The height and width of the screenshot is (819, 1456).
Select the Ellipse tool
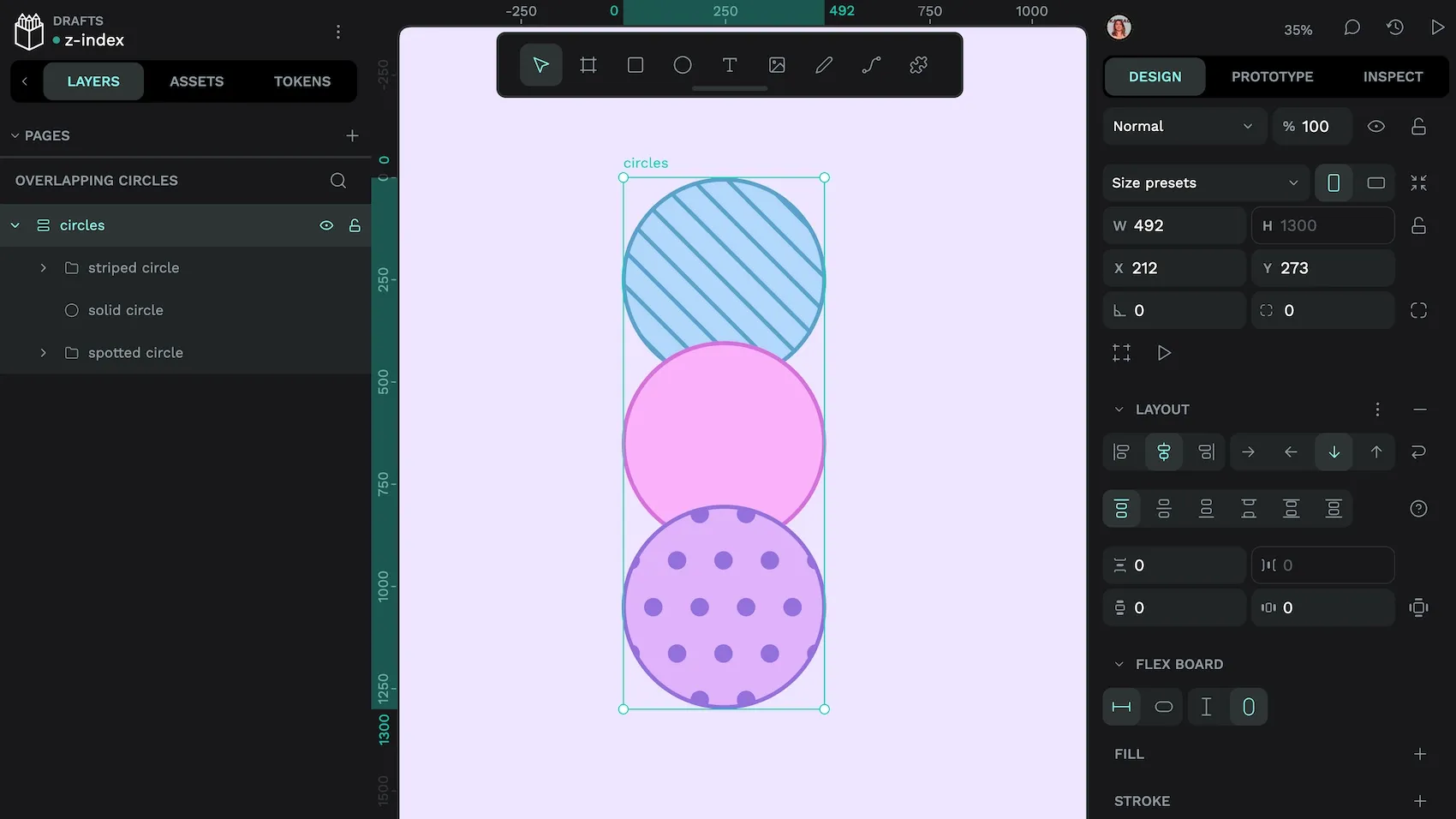point(682,65)
